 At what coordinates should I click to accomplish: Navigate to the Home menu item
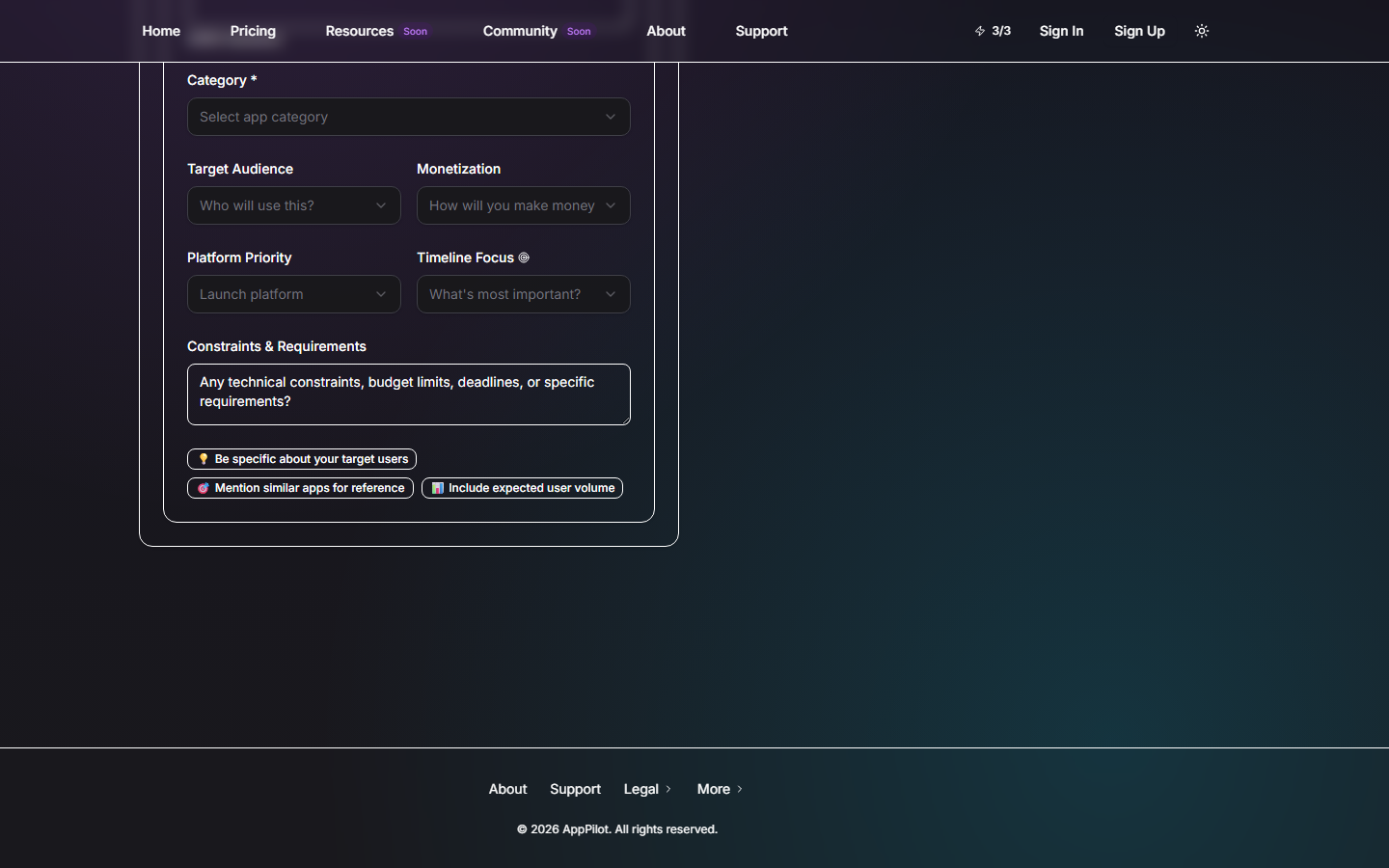[160, 31]
